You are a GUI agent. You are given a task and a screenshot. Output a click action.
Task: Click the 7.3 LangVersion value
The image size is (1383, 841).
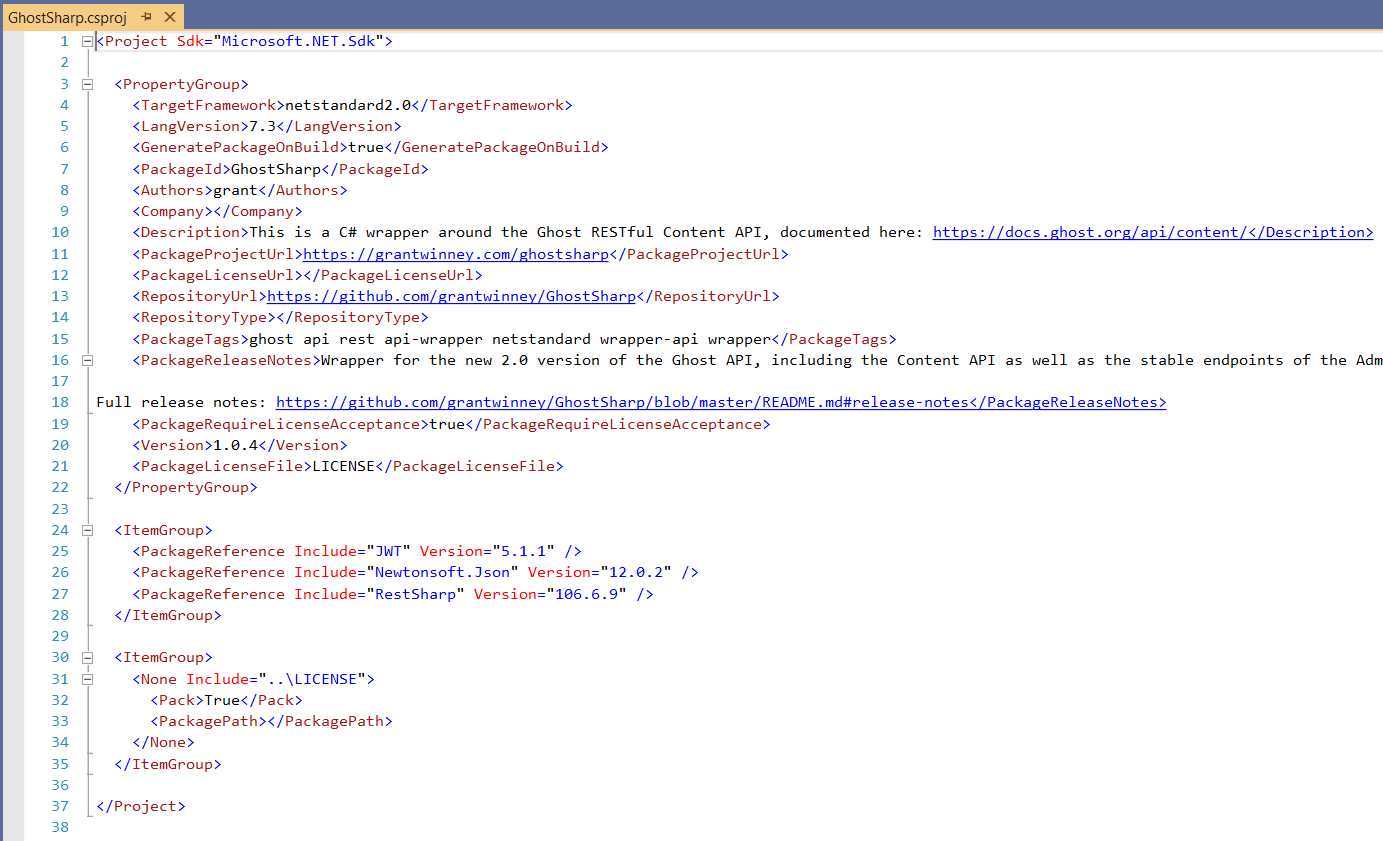pos(262,126)
